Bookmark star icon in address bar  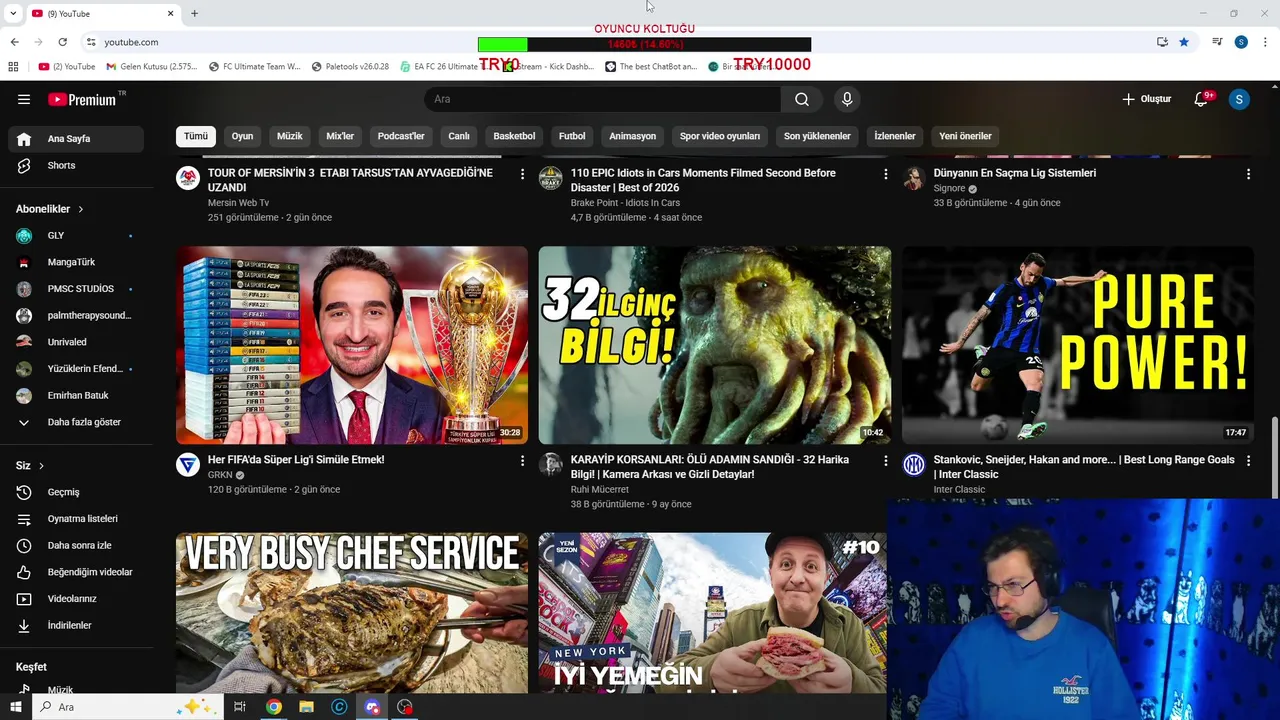coord(1184,42)
